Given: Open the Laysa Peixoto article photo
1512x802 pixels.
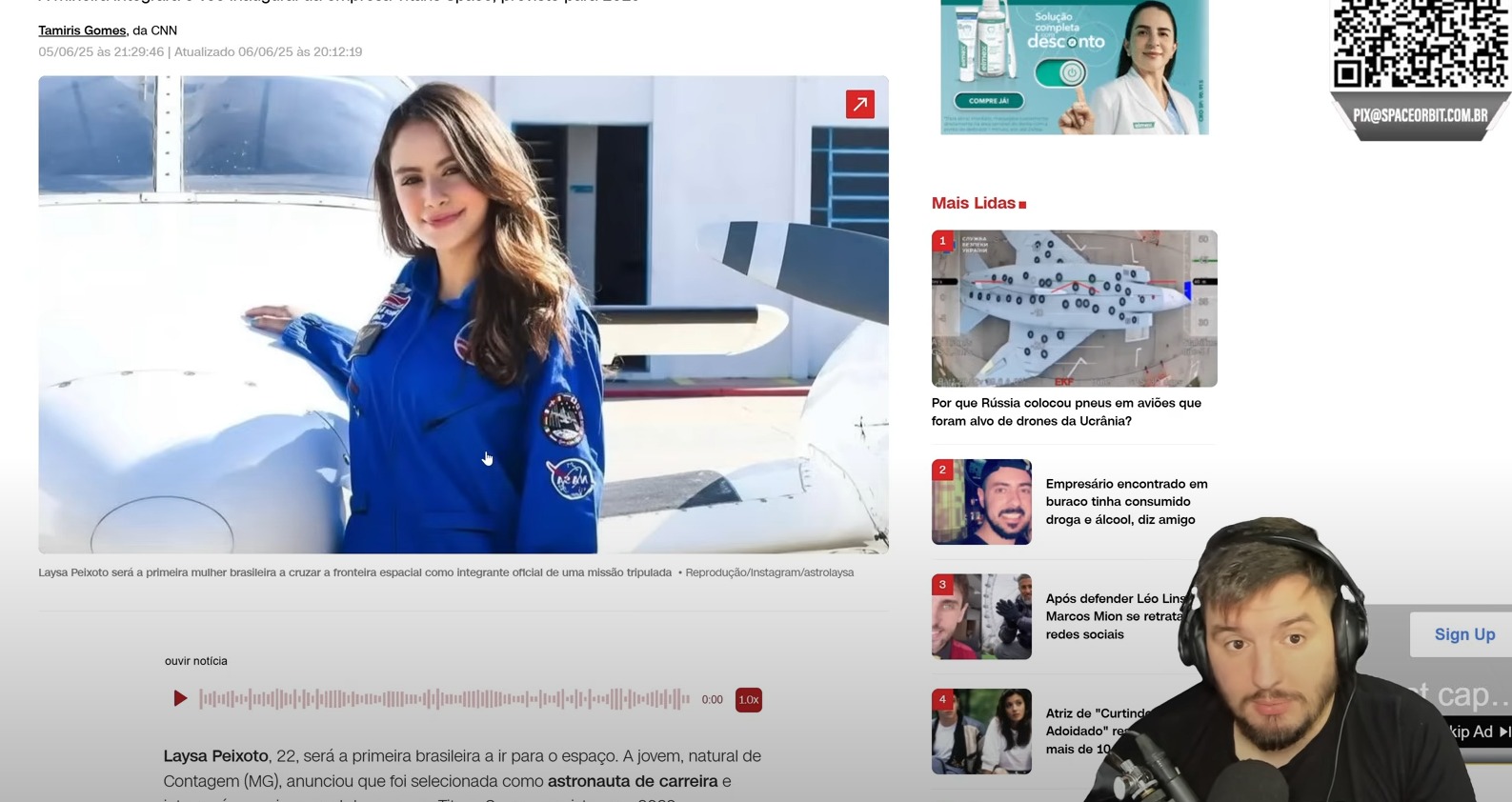Looking at the screenshot, I should tap(463, 314).
